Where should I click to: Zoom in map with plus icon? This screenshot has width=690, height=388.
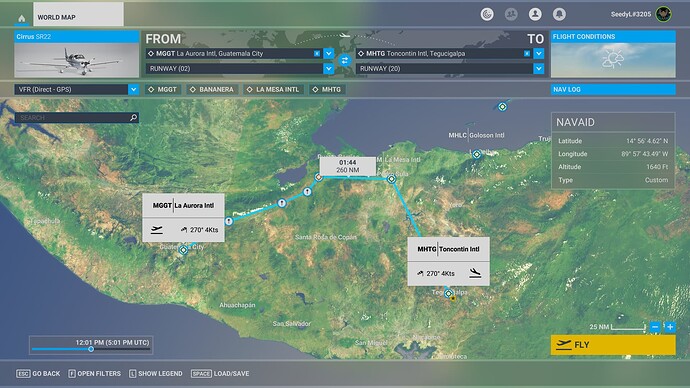[x=670, y=327]
